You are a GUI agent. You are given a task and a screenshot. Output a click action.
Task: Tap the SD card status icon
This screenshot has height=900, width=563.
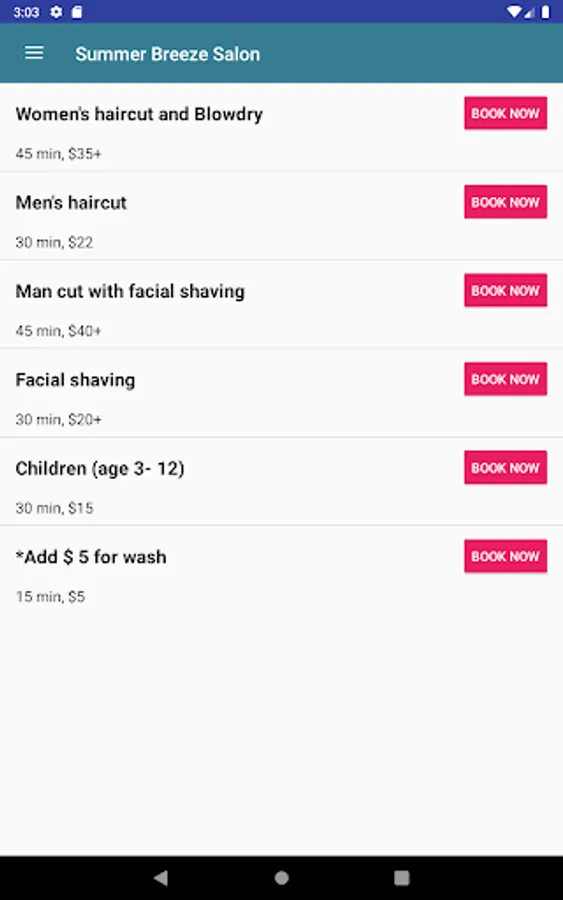click(77, 11)
